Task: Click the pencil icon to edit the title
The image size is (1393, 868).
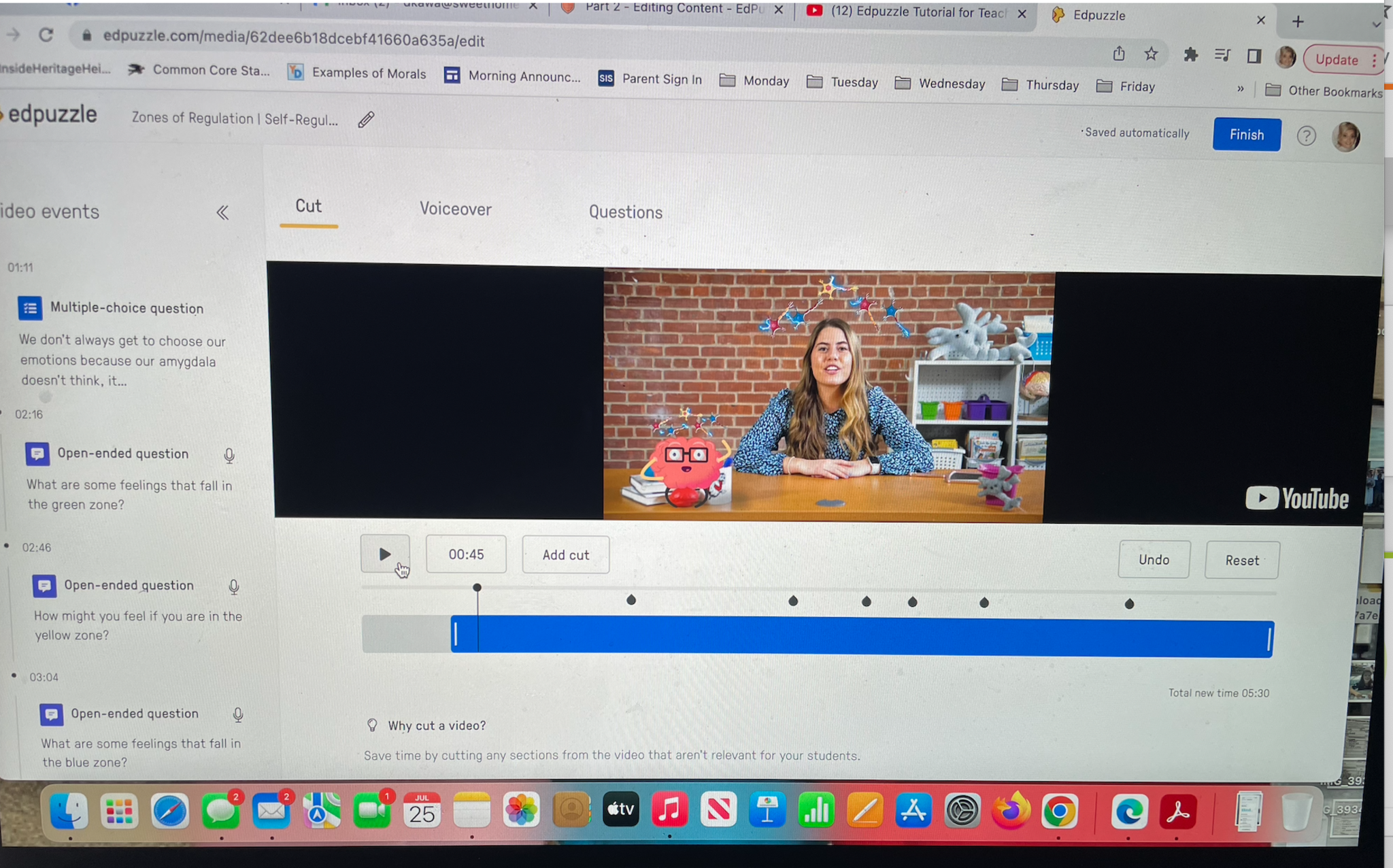Action: 366,120
